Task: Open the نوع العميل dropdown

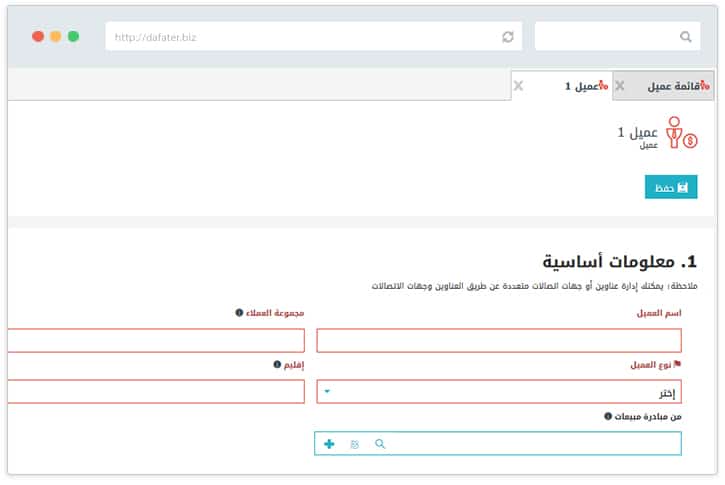Action: tap(499, 392)
